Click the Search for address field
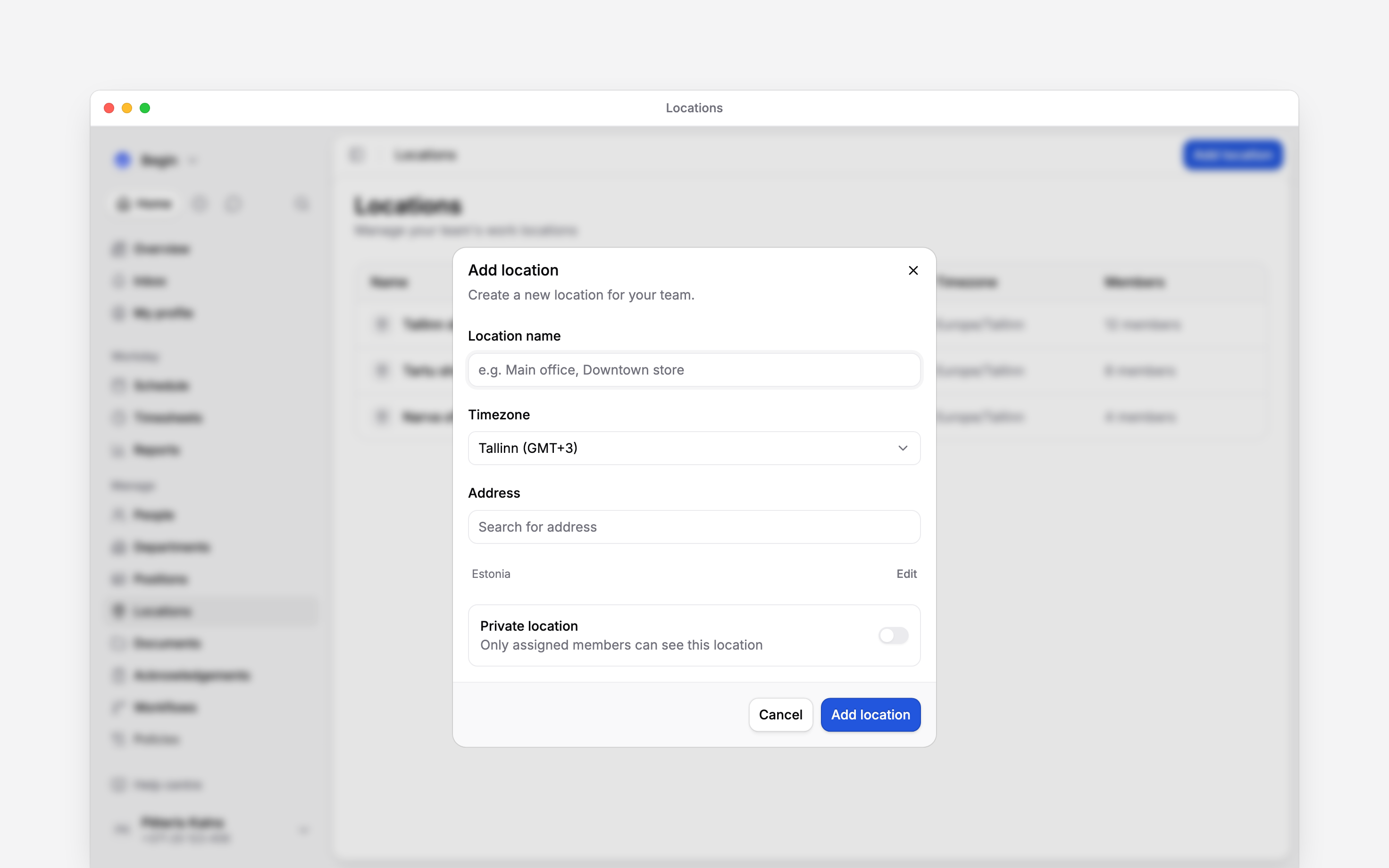This screenshot has width=1389, height=868. pos(694,527)
